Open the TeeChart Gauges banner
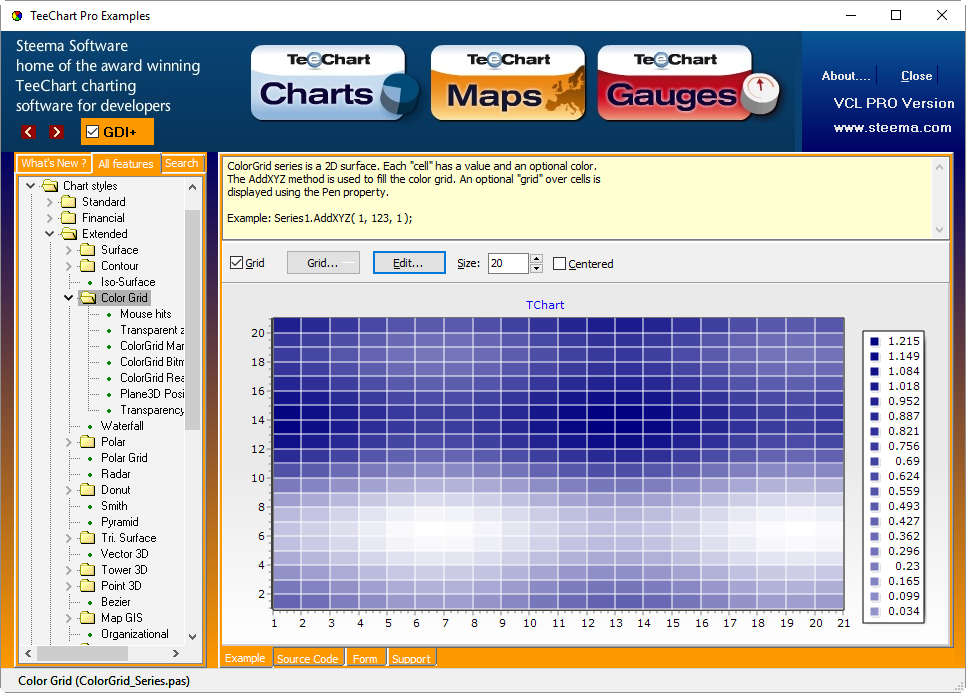Image resolution: width=966 pixels, height=693 pixels. (688, 83)
